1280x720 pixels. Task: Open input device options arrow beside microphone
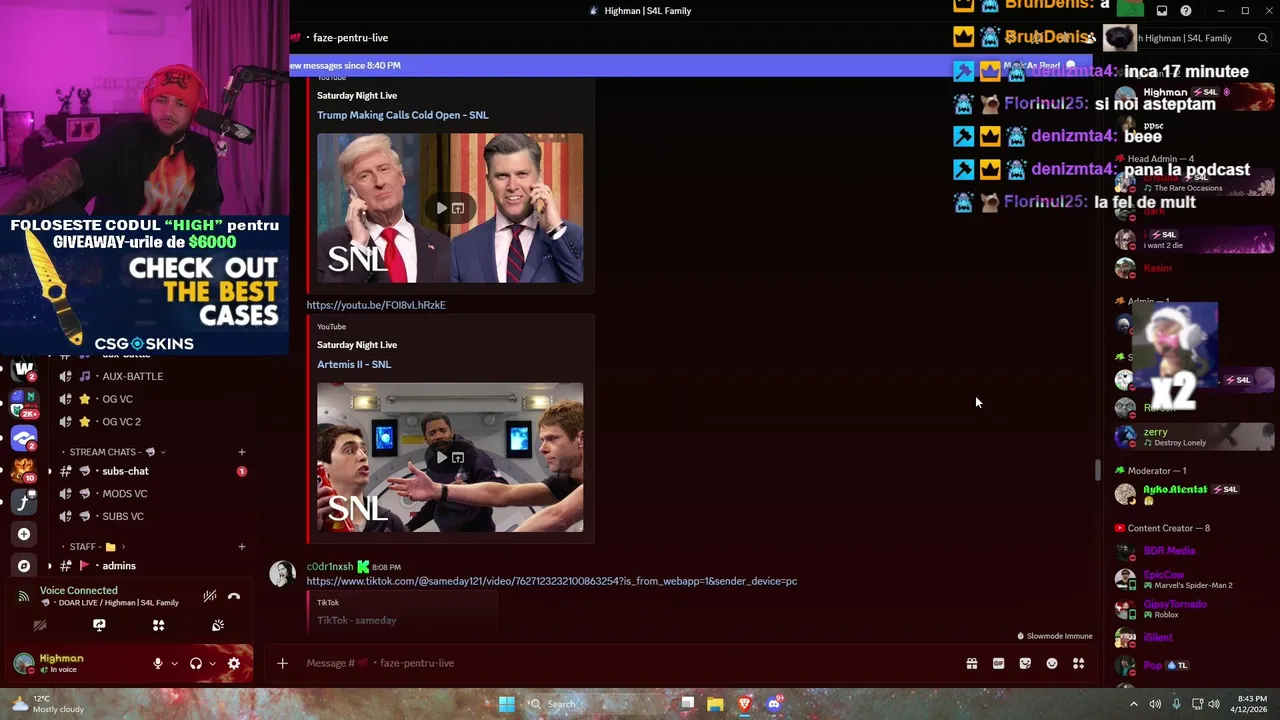coord(174,663)
